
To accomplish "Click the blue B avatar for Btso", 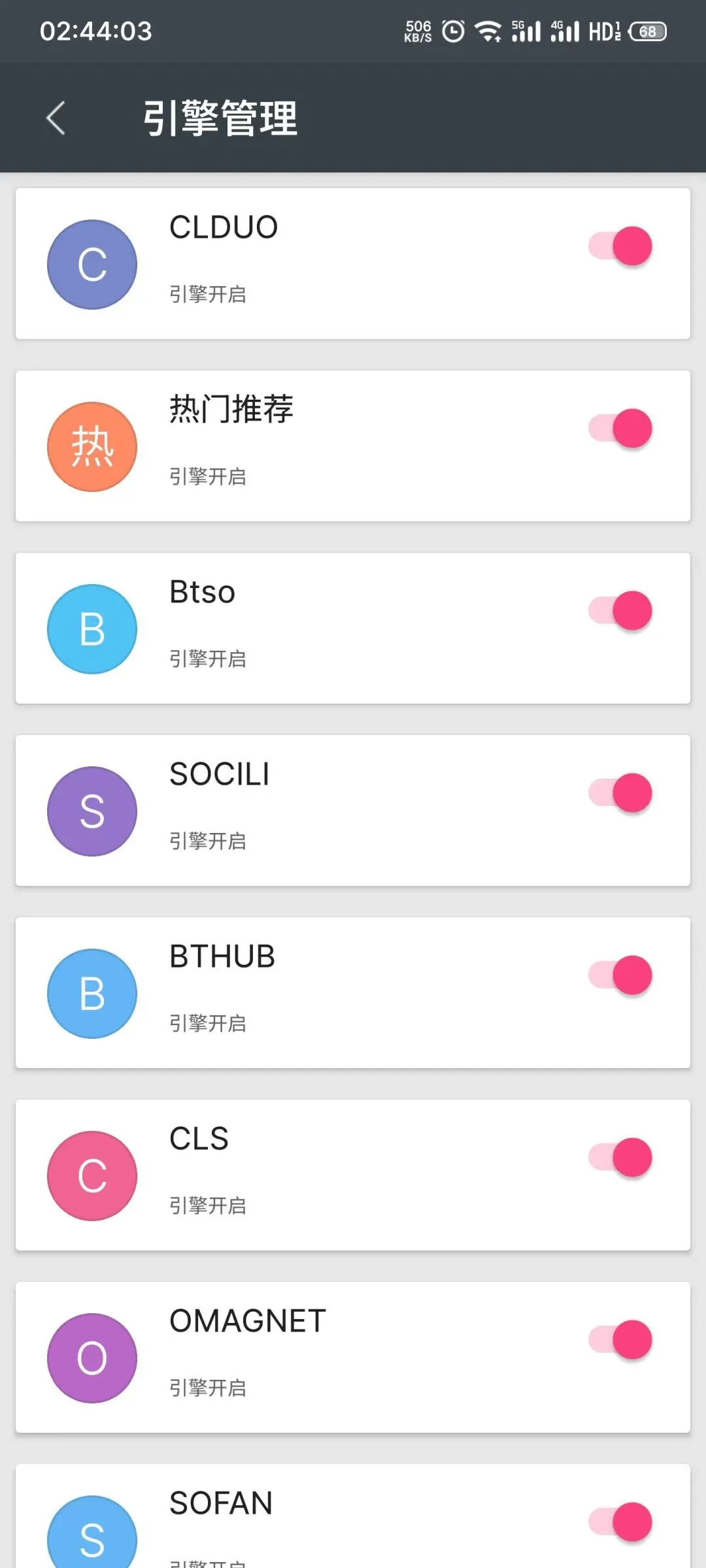I will point(92,629).
